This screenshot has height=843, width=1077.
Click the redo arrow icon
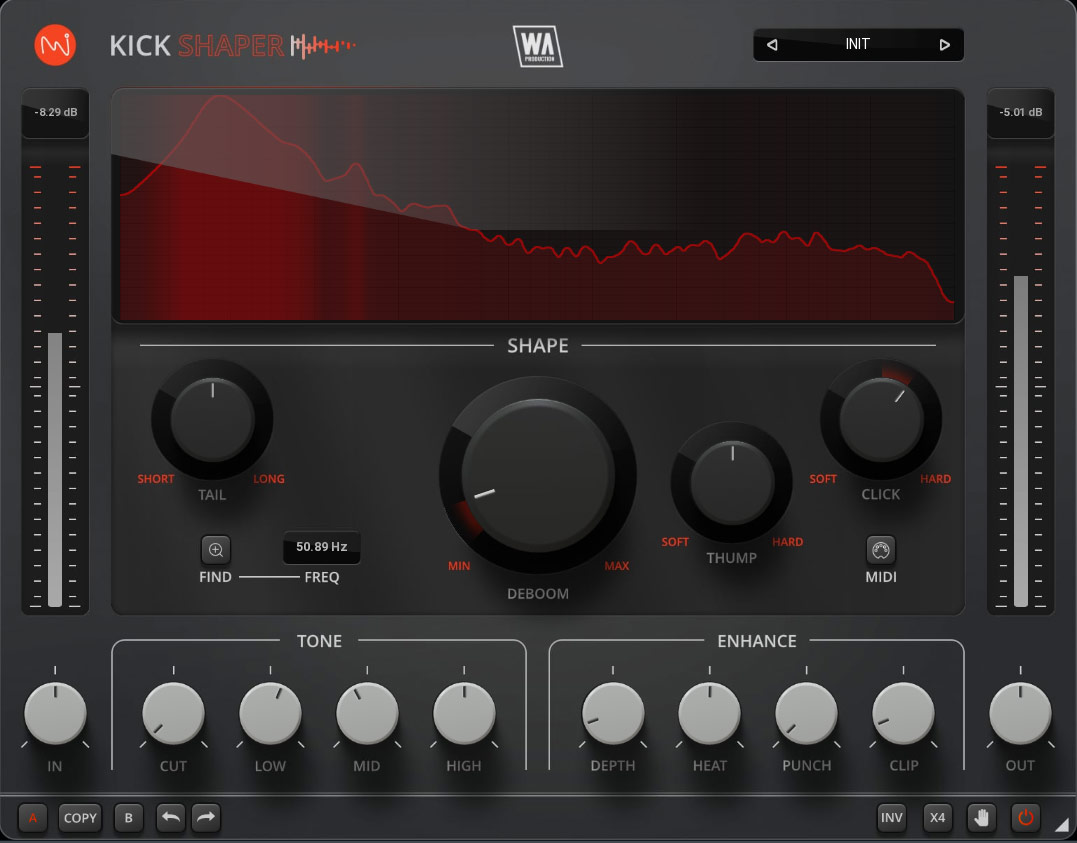coord(205,818)
